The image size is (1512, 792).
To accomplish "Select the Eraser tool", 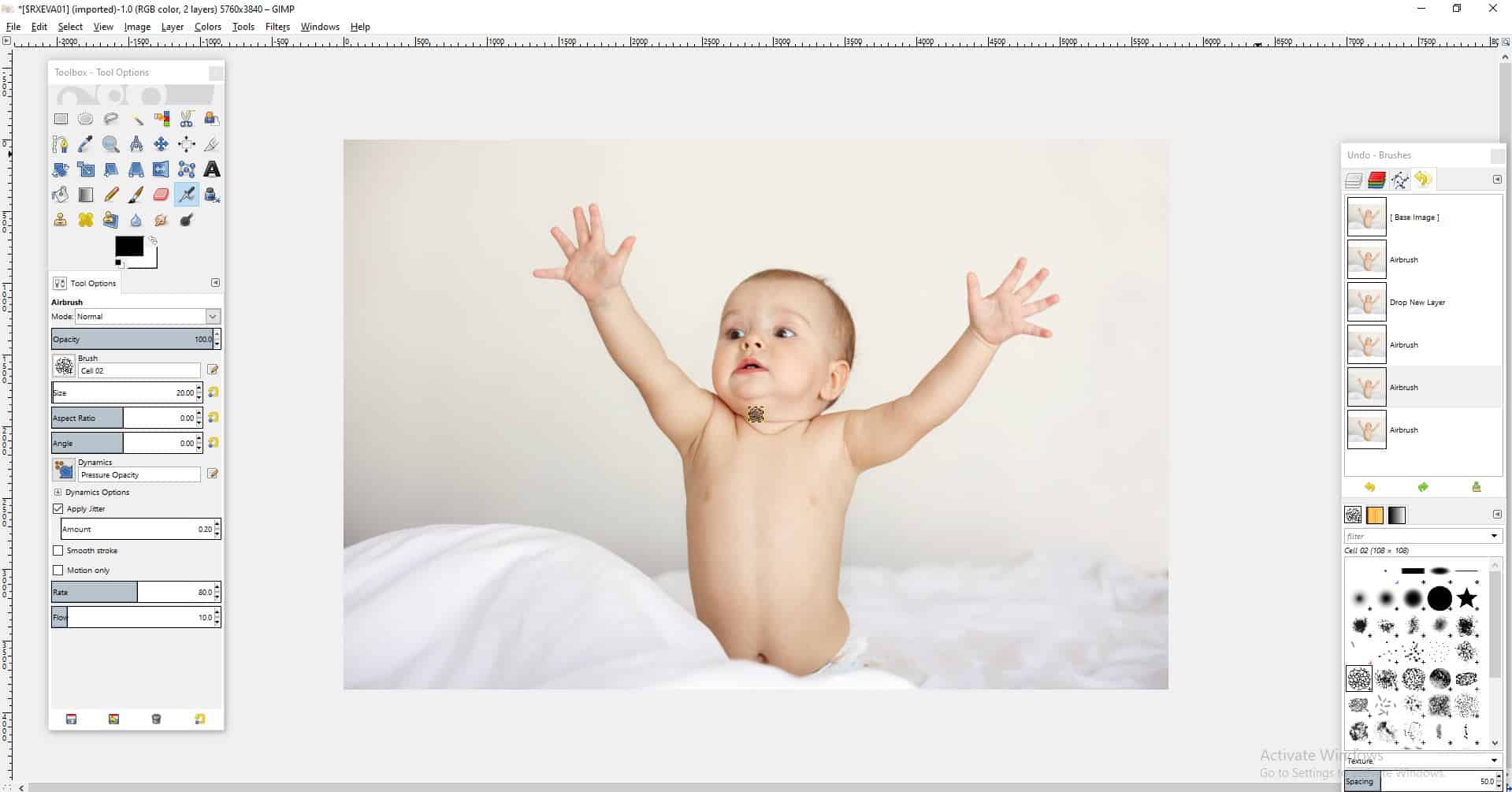I will [161, 195].
